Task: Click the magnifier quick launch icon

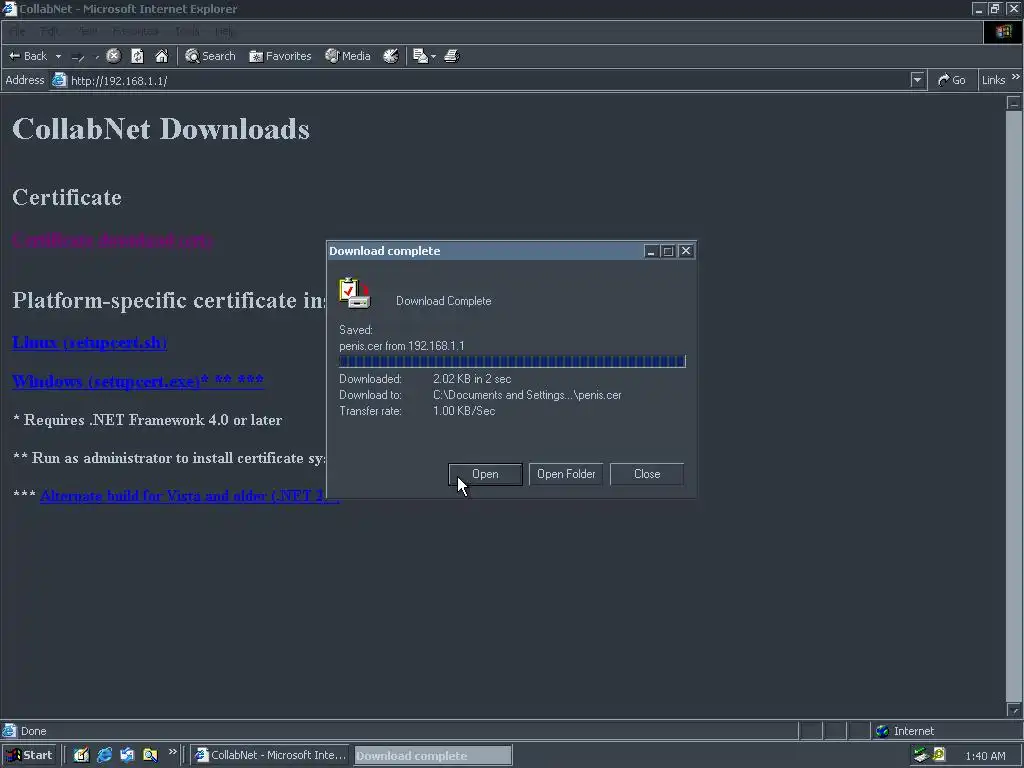Action: click(x=150, y=756)
